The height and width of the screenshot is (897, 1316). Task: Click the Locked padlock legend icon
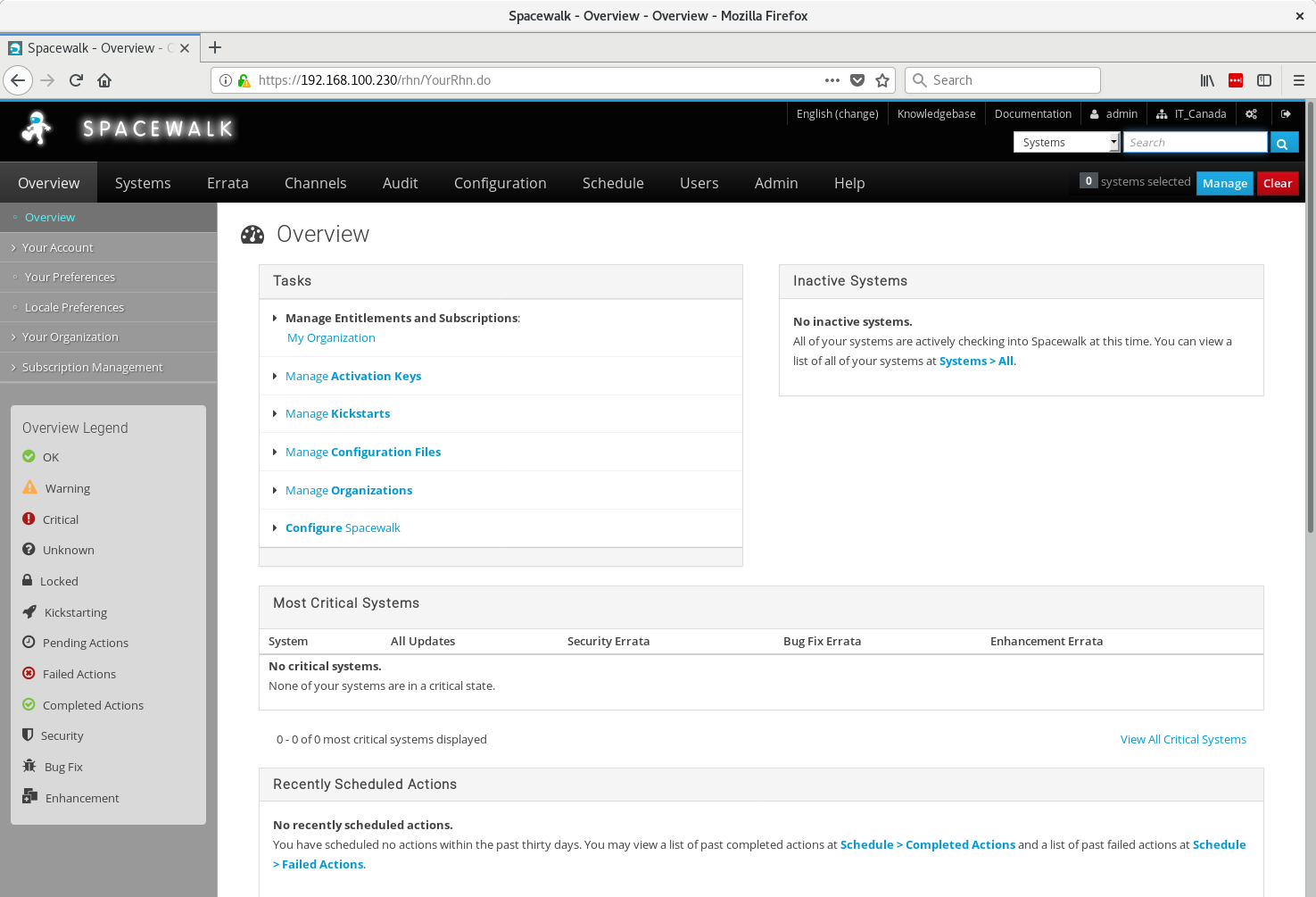pyautogui.click(x=28, y=580)
